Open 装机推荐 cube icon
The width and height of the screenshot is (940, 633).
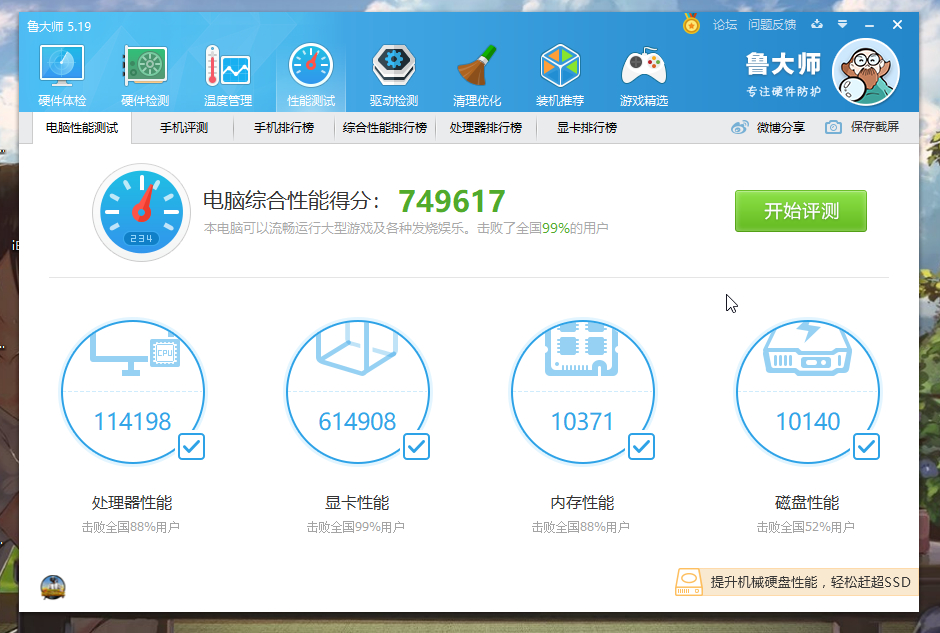coord(560,66)
